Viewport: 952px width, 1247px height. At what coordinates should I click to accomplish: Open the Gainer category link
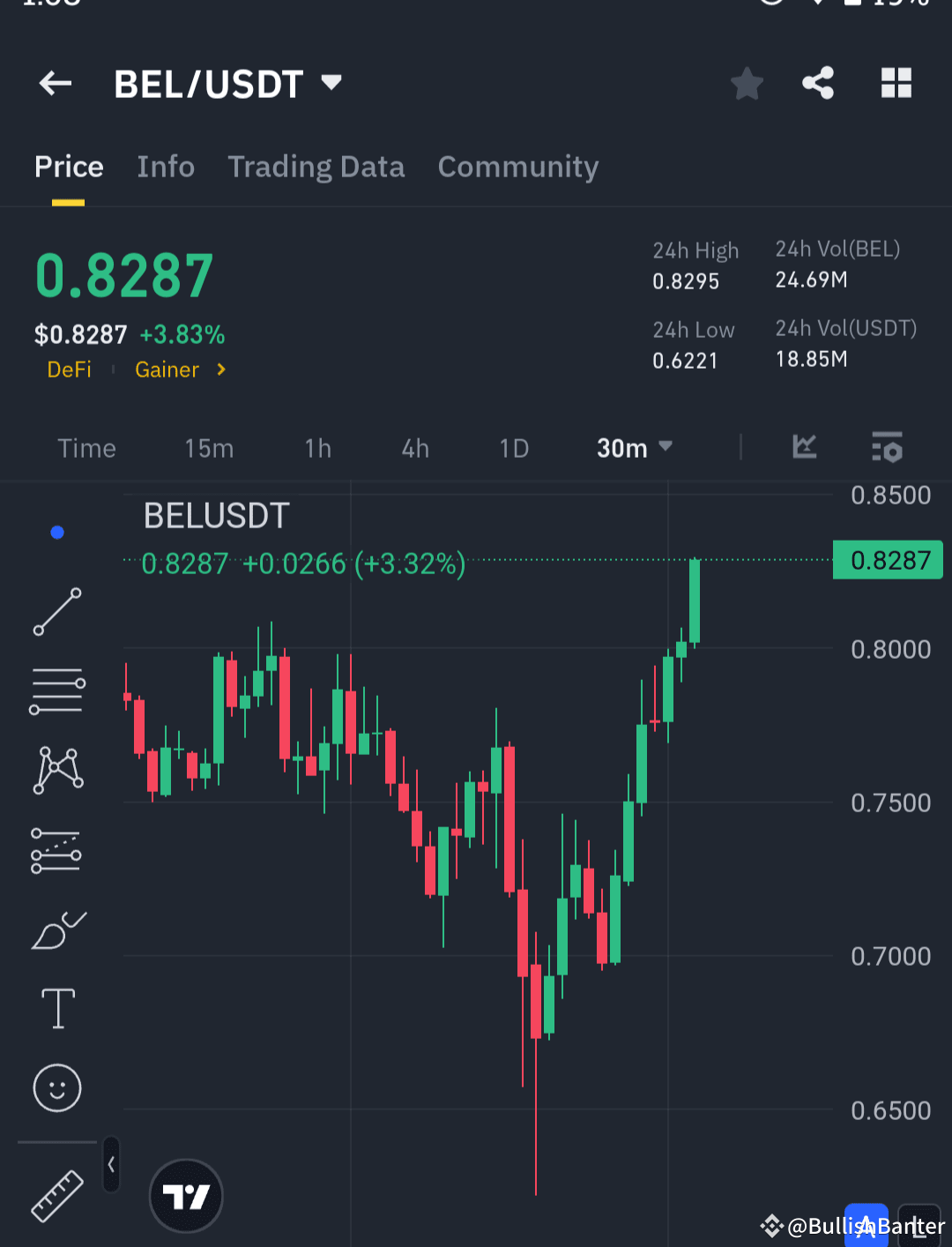tap(167, 370)
